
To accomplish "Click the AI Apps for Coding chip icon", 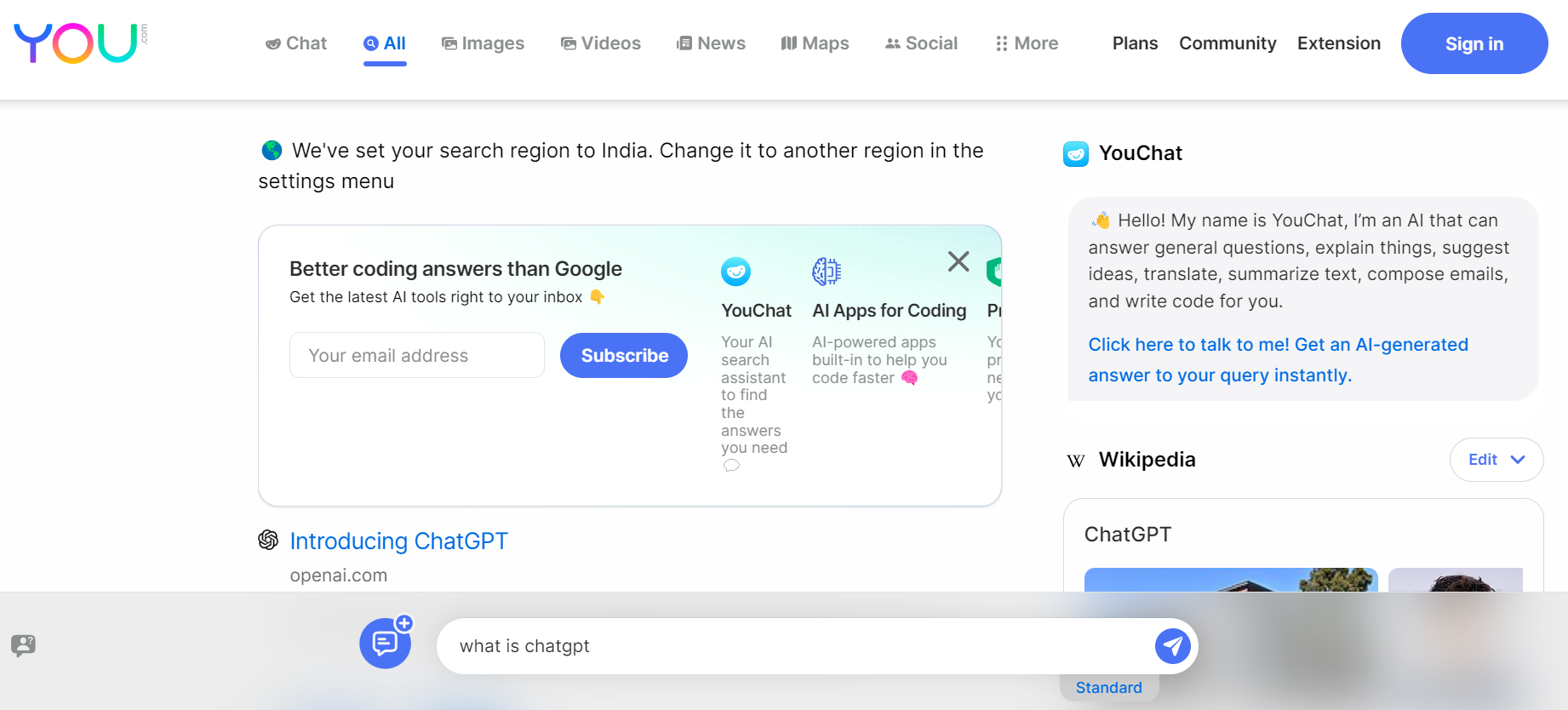I will 827,272.
